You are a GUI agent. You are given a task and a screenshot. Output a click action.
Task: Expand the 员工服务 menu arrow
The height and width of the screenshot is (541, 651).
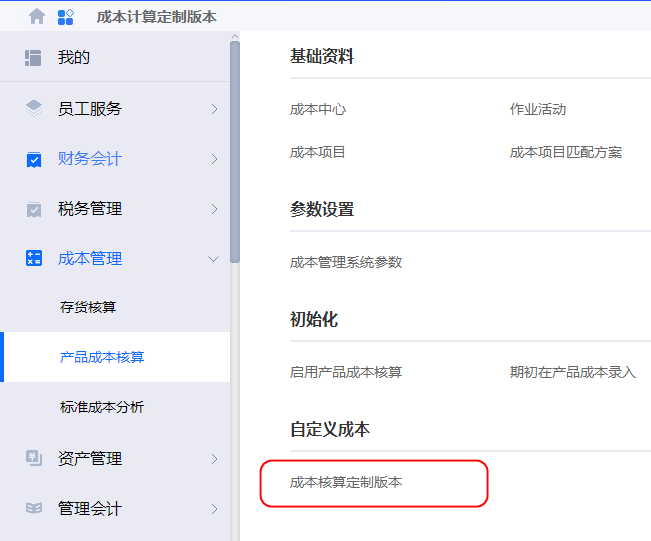(213, 109)
